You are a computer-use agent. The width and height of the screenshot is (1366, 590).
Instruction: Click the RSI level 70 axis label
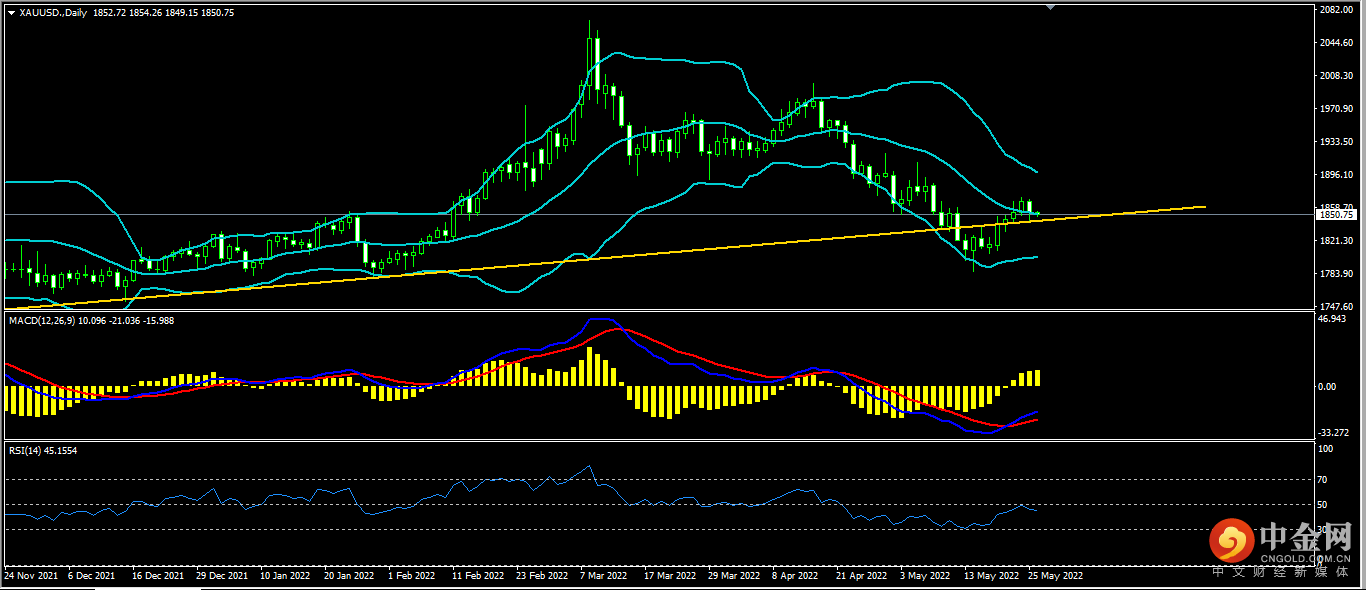pyautogui.click(x=1324, y=480)
